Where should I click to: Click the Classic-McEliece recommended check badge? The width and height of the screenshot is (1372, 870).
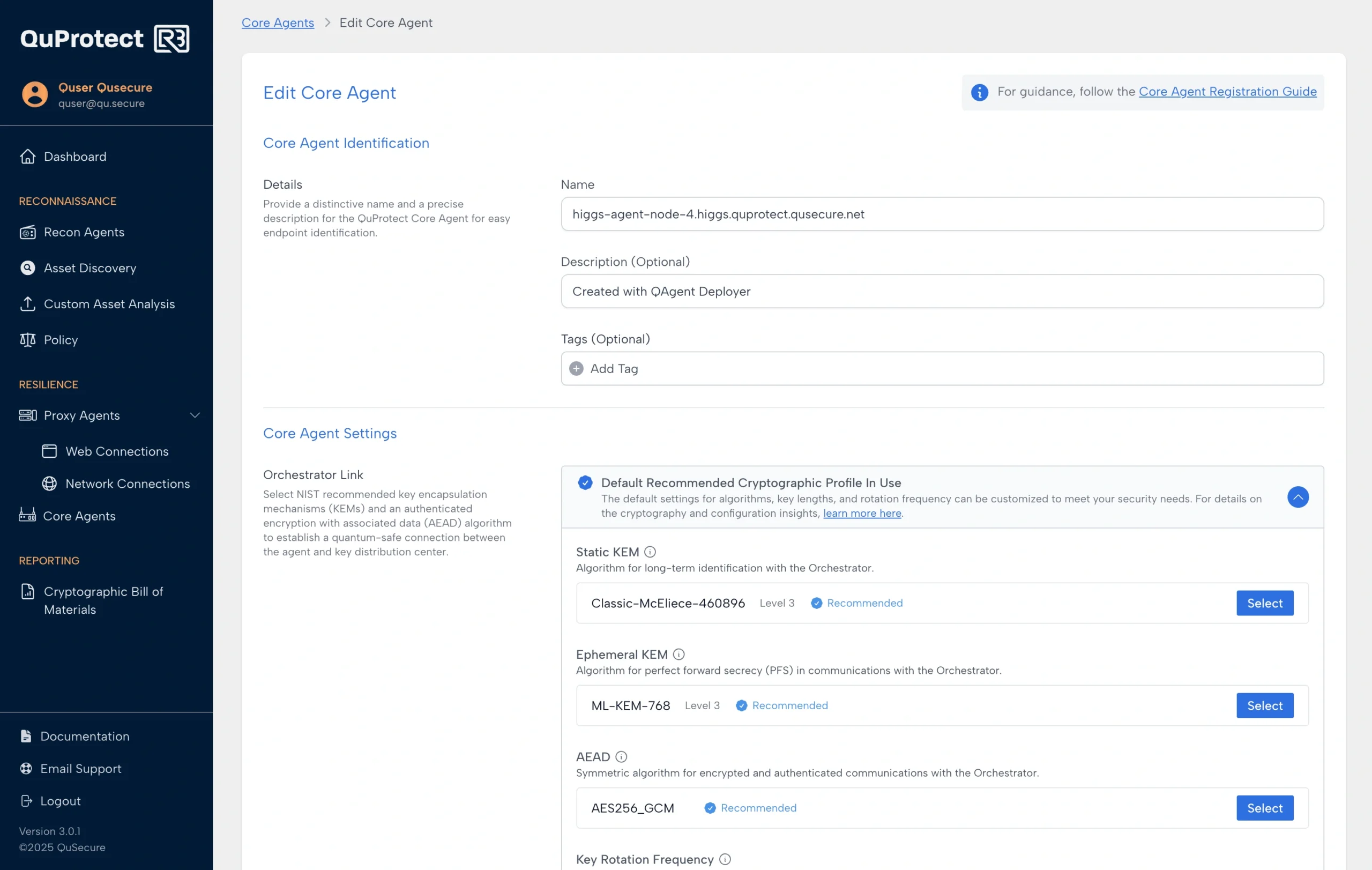816,603
